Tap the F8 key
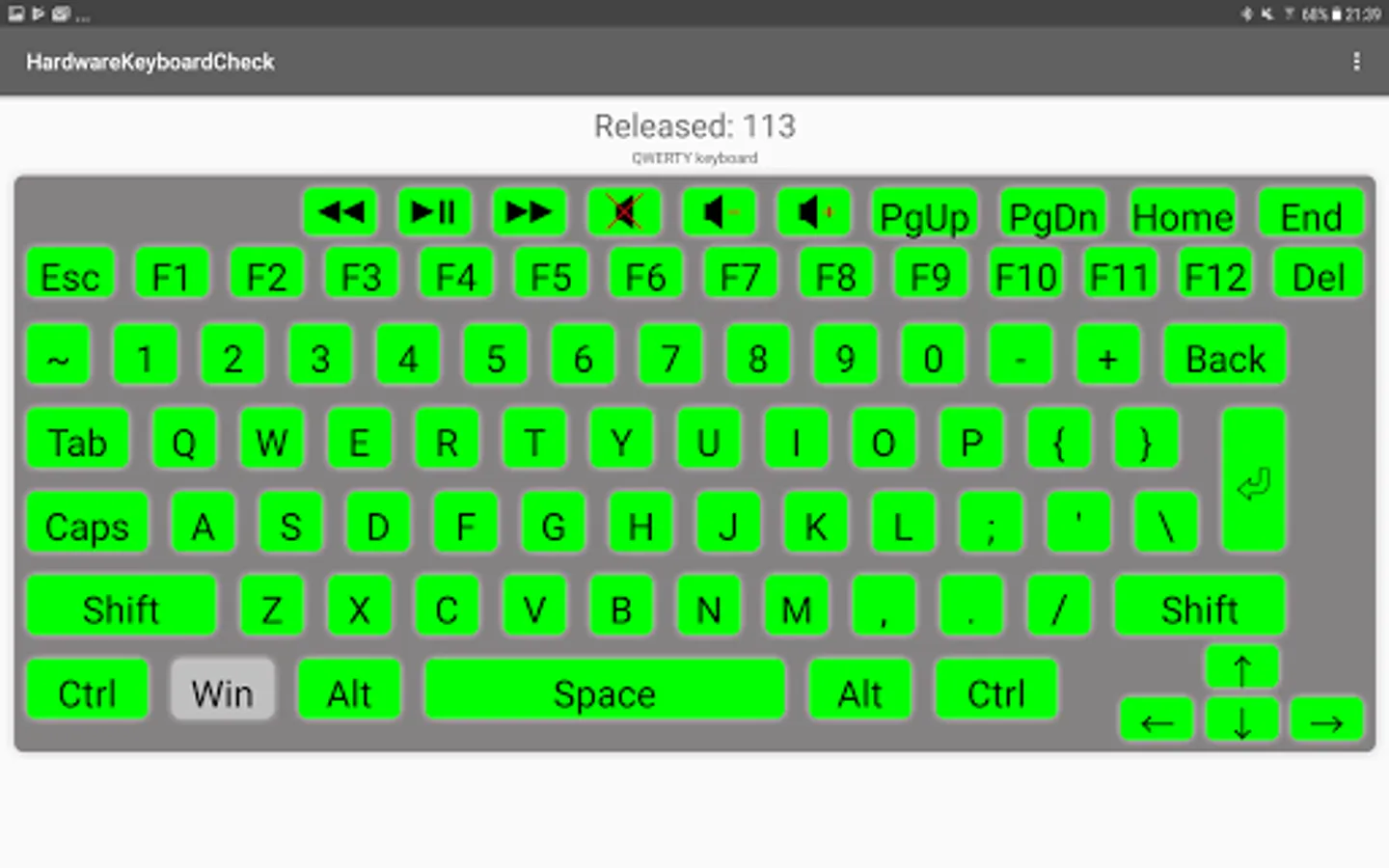1389x868 pixels. (835, 274)
